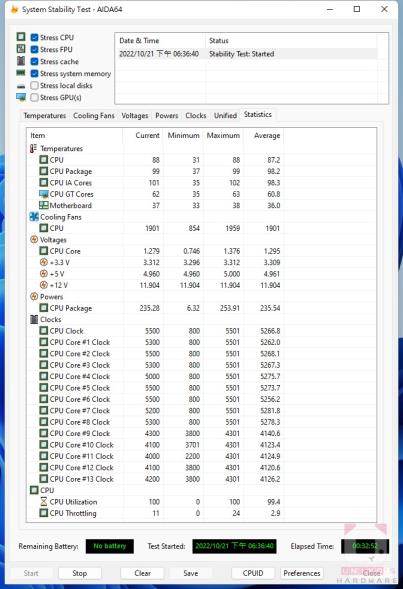Uncheck the Stress CPU checkbox
Image resolution: width=403 pixels, height=589 pixels.
(x=35, y=38)
